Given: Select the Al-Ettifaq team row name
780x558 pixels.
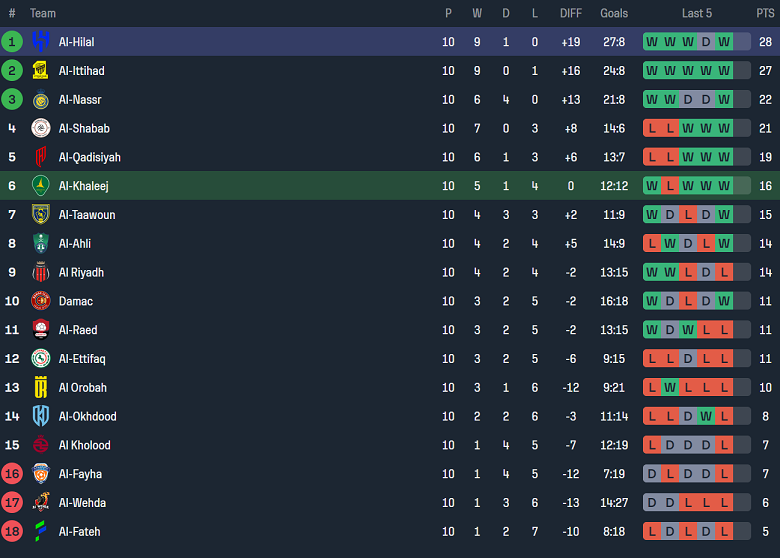Looking at the screenshot, I should [x=82, y=359].
